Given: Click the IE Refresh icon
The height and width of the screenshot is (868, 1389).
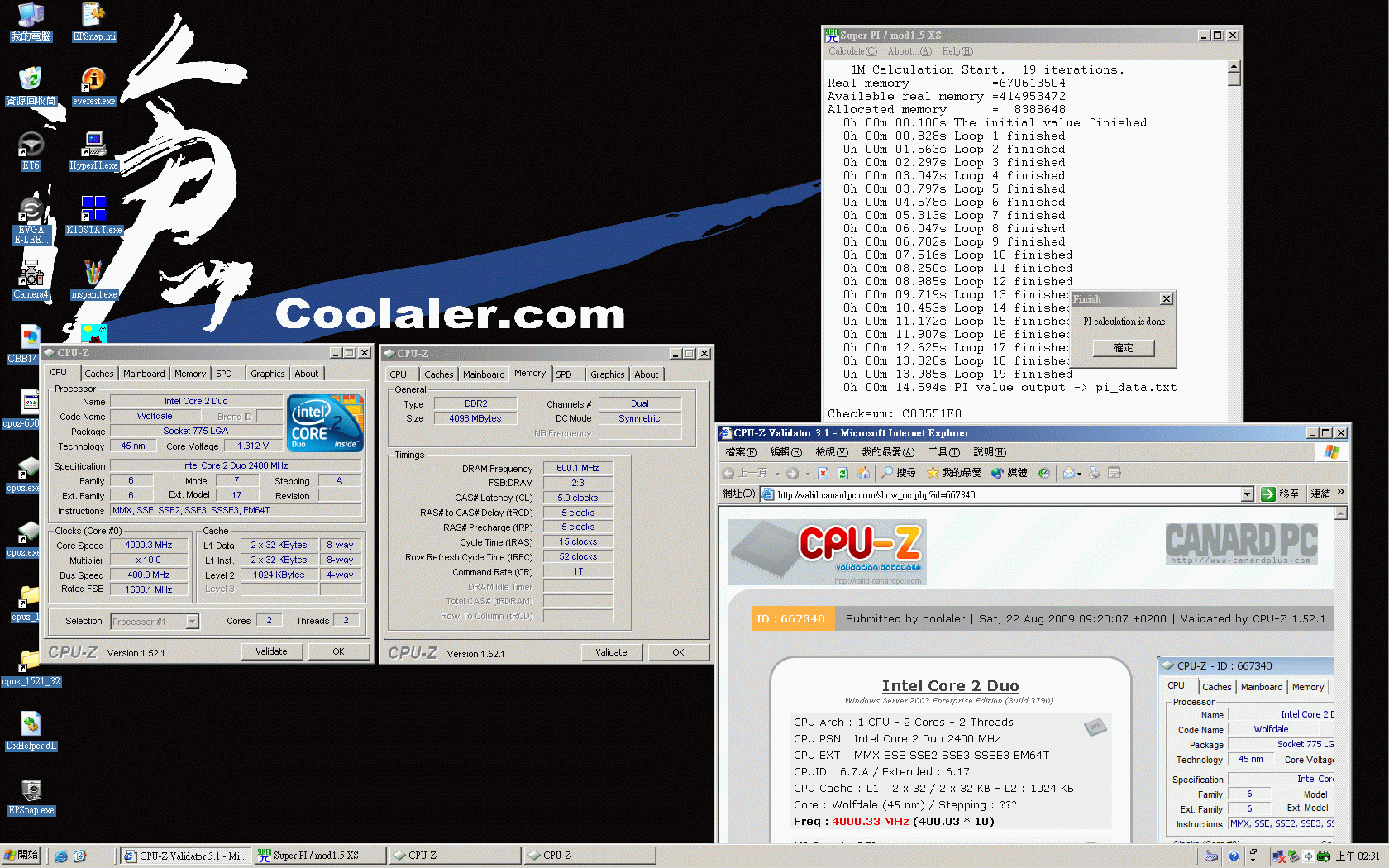Looking at the screenshot, I should click(842, 473).
